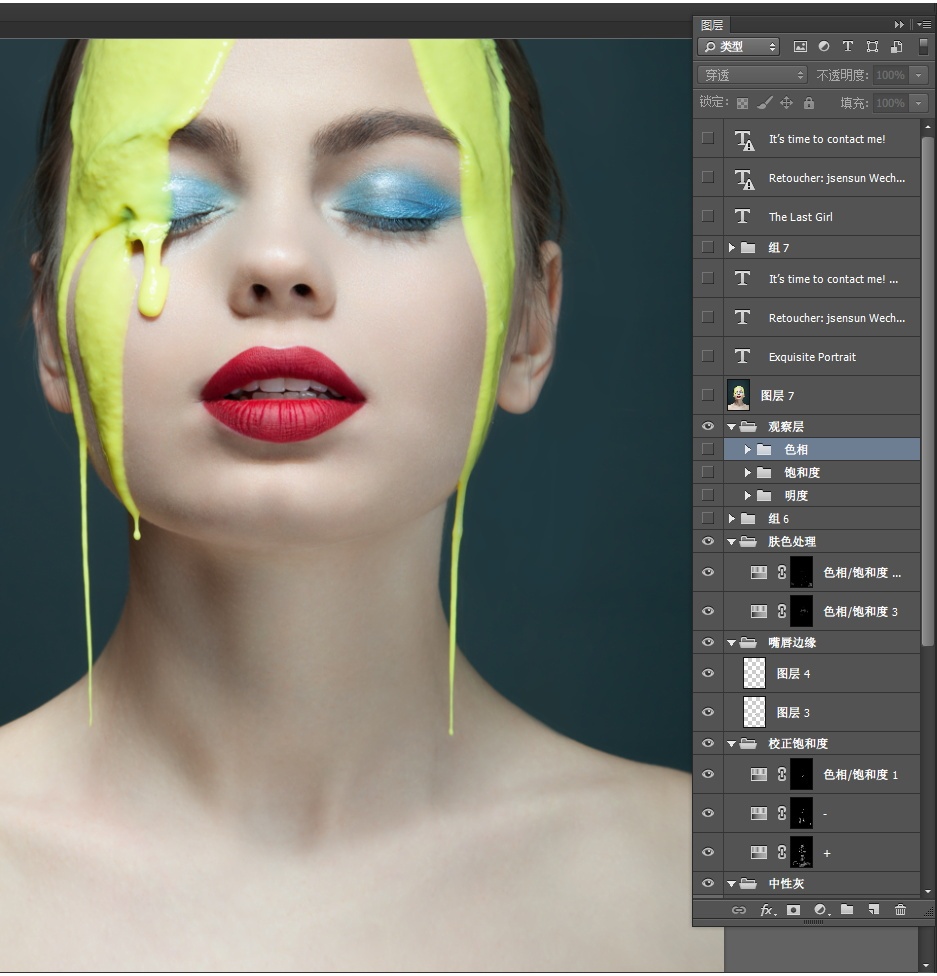Hide the 肤色处理 group
Image resolution: width=937 pixels, height=976 pixels.
click(708, 542)
